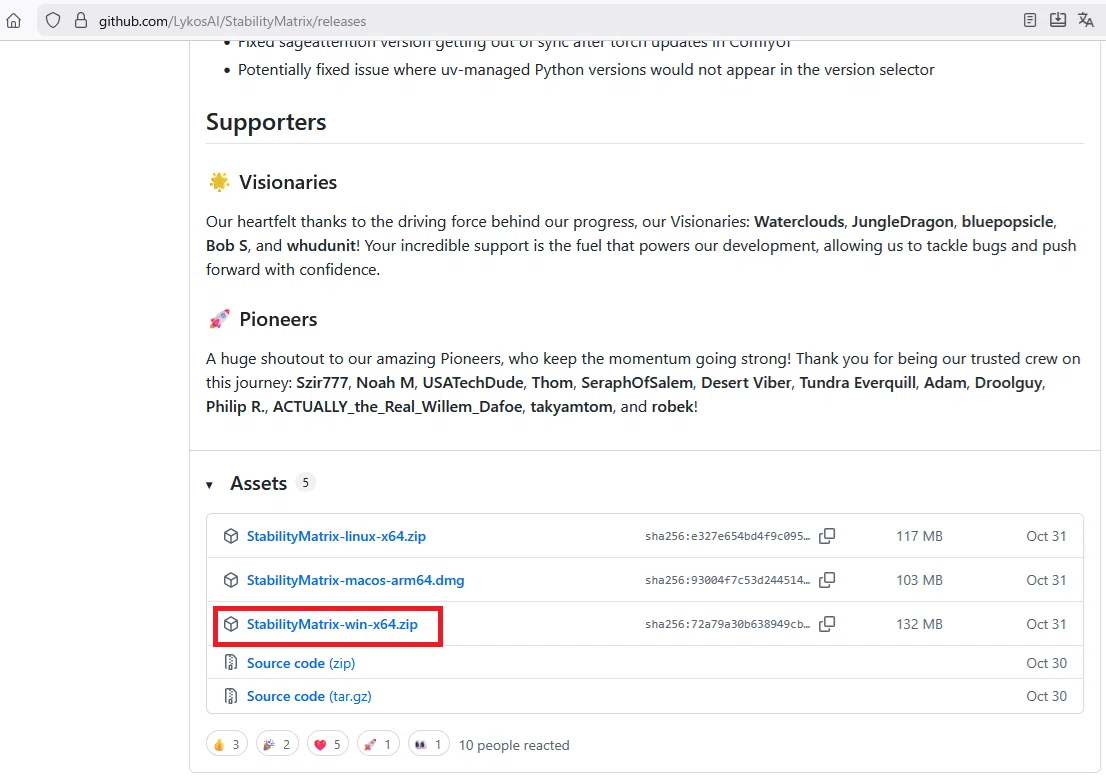Screen dimensions: 1106x783
Task: Copy sha256 hash of linux-x64.zip
Action: pyautogui.click(x=827, y=536)
